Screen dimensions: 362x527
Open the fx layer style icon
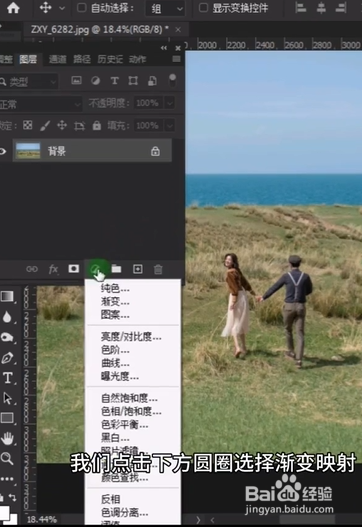tap(53, 269)
